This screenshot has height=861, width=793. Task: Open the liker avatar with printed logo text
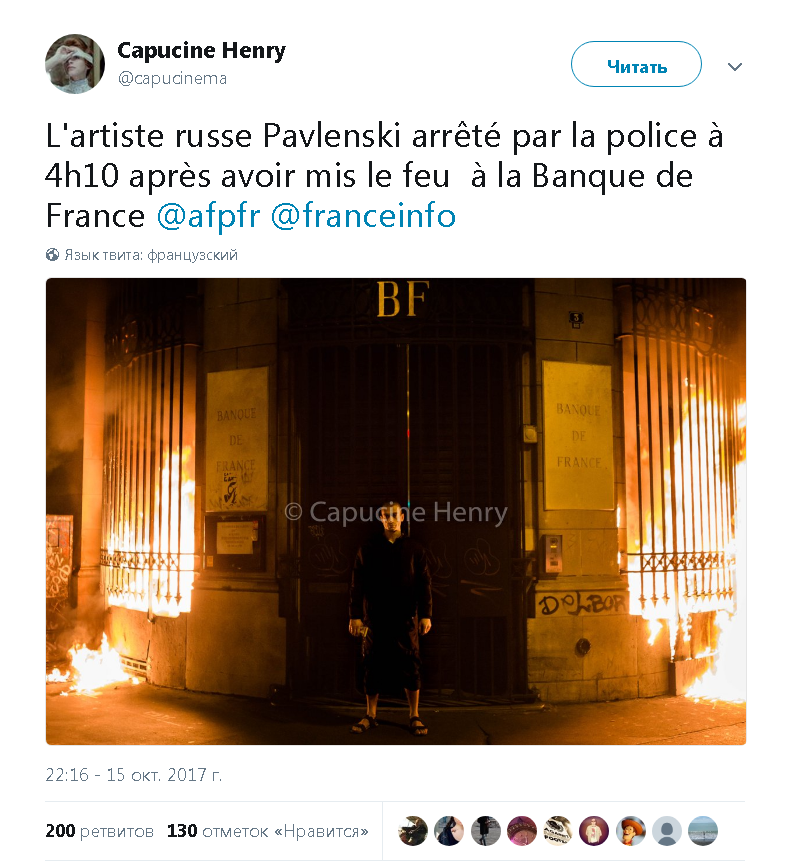tap(558, 831)
